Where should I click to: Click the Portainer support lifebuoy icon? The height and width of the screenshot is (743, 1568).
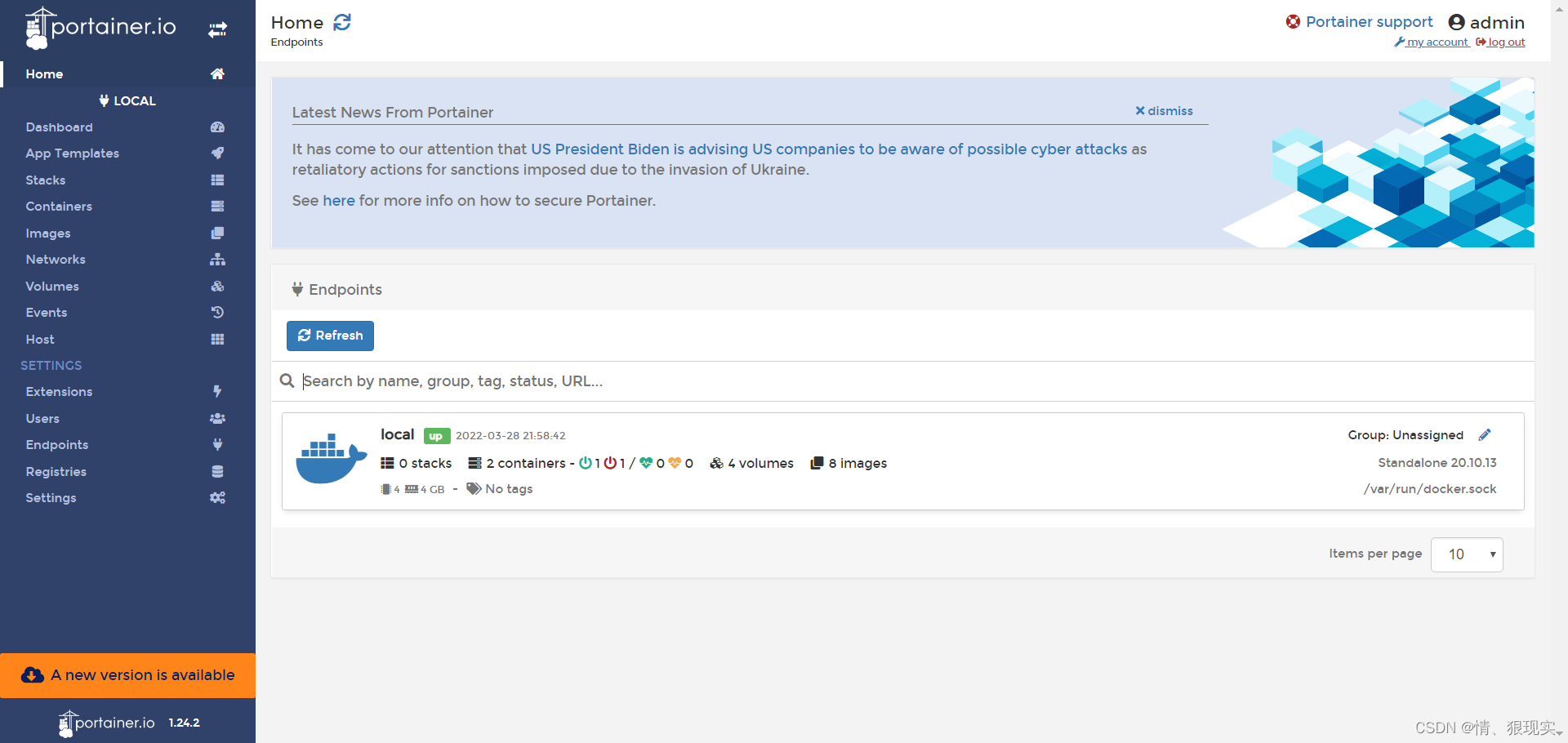point(1293,21)
